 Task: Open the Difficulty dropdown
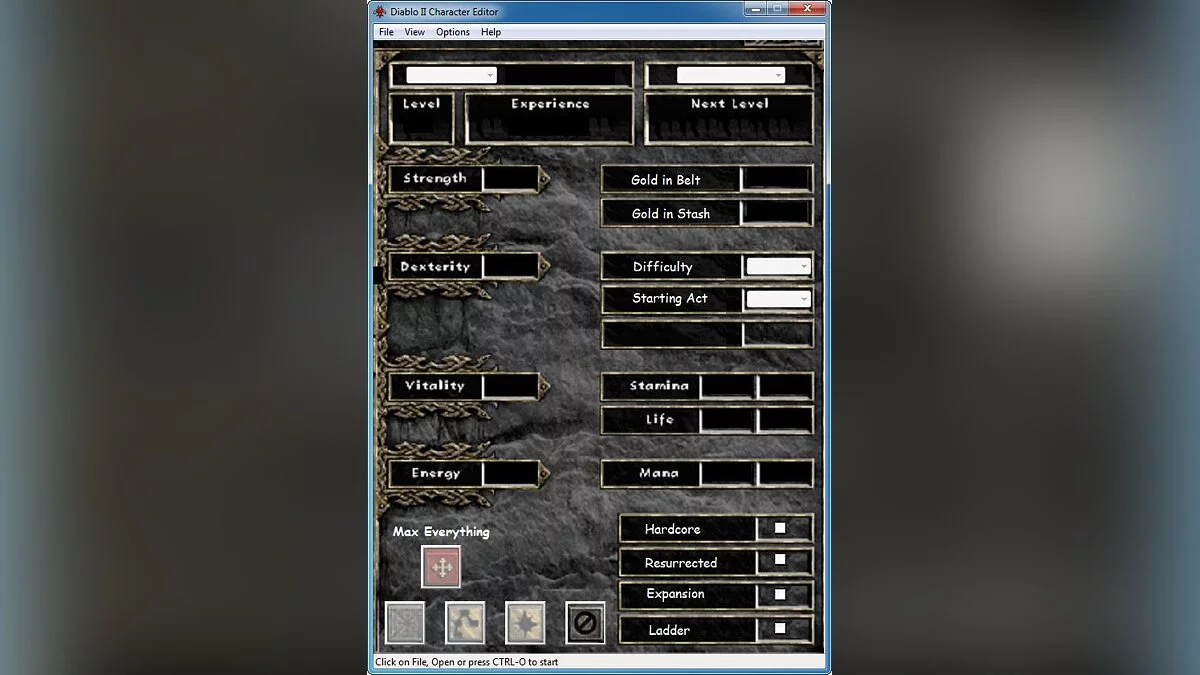778,267
